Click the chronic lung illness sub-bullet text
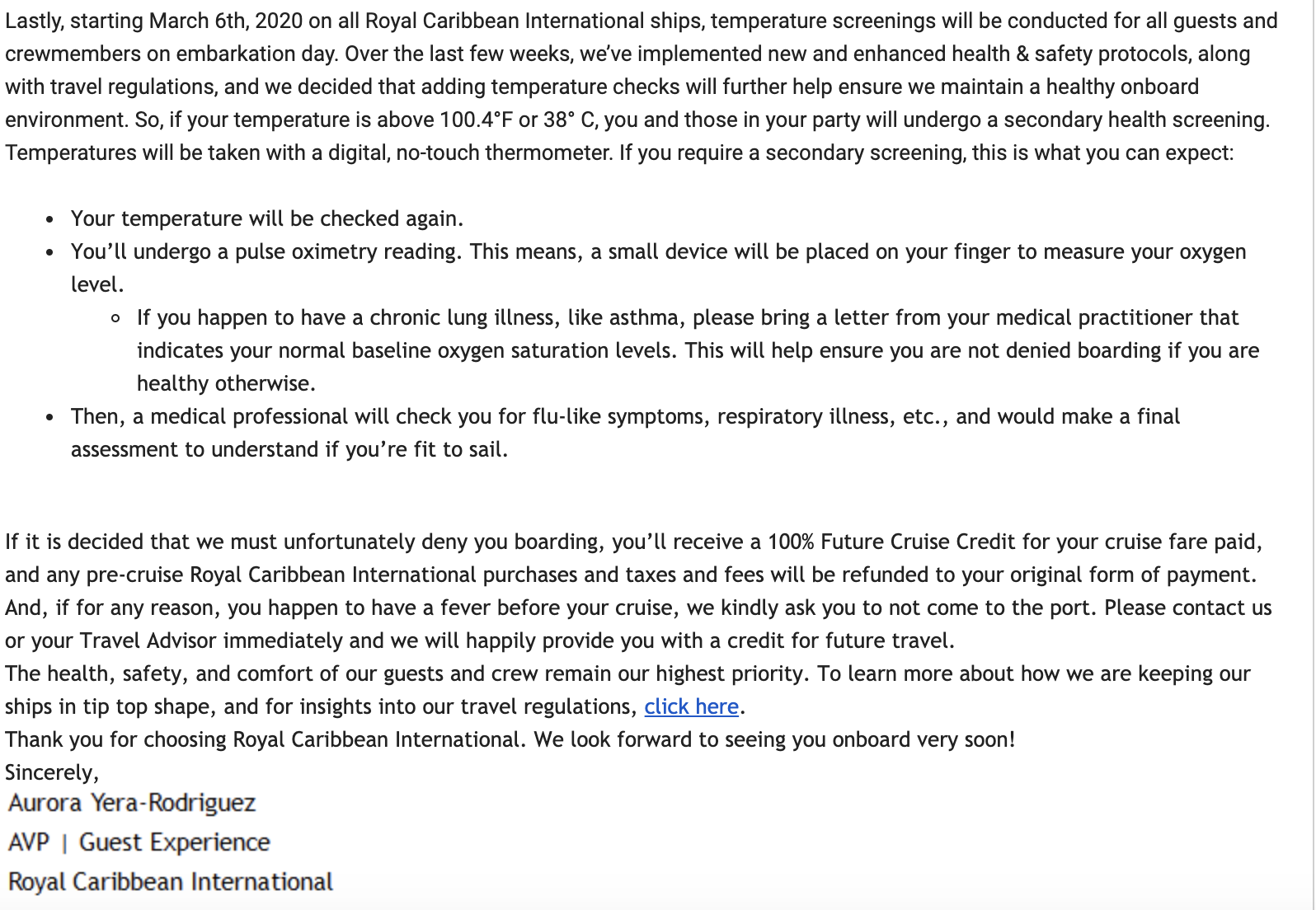Viewport: 1316px width, 910px height. [698, 350]
